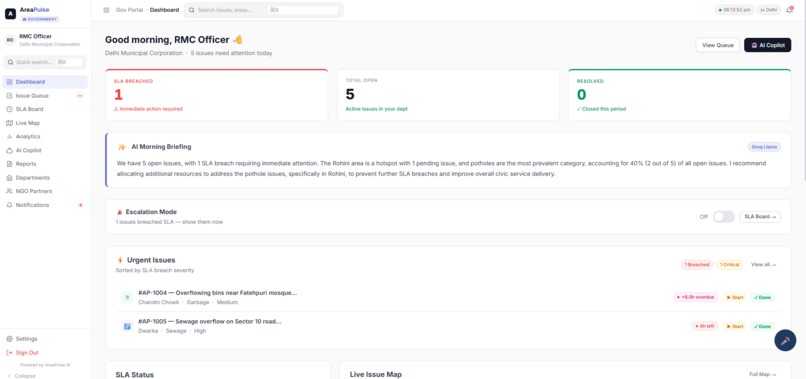Open Dashboard in the sidebar
806x379 pixels.
coord(45,82)
